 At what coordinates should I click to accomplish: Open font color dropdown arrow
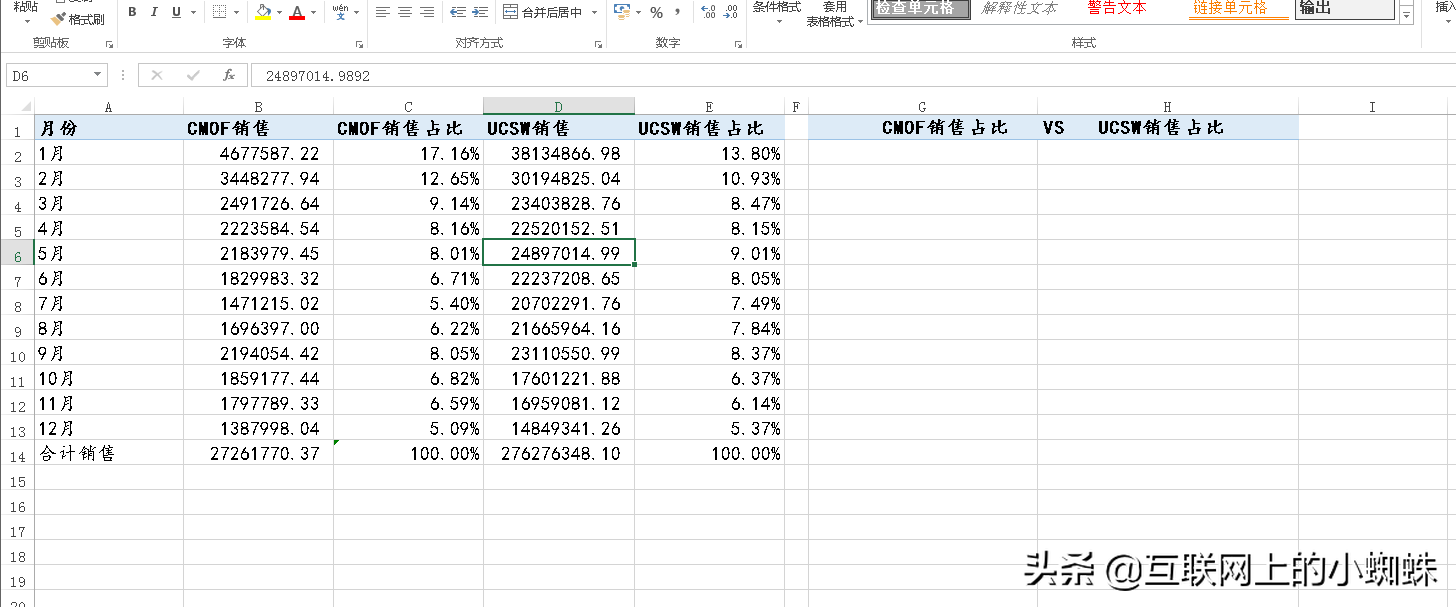point(313,12)
